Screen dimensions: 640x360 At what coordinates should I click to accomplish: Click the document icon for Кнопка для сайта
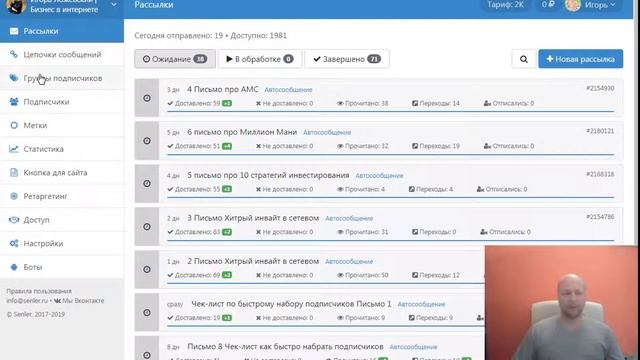click(x=14, y=173)
